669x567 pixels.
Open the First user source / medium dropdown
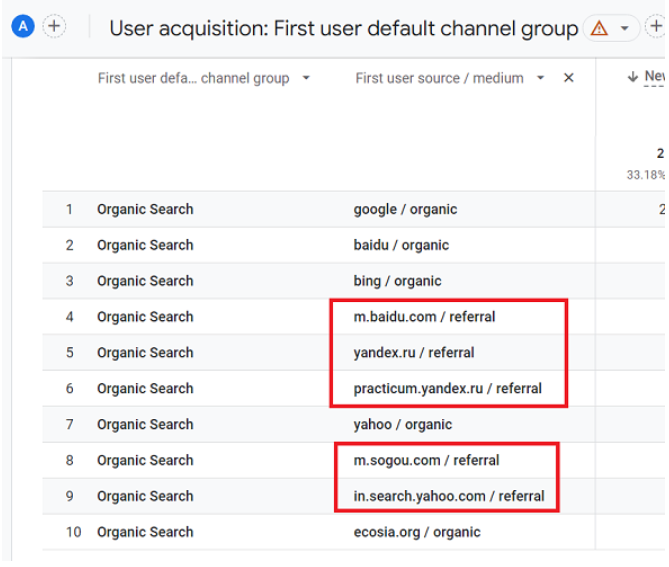point(541,78)
